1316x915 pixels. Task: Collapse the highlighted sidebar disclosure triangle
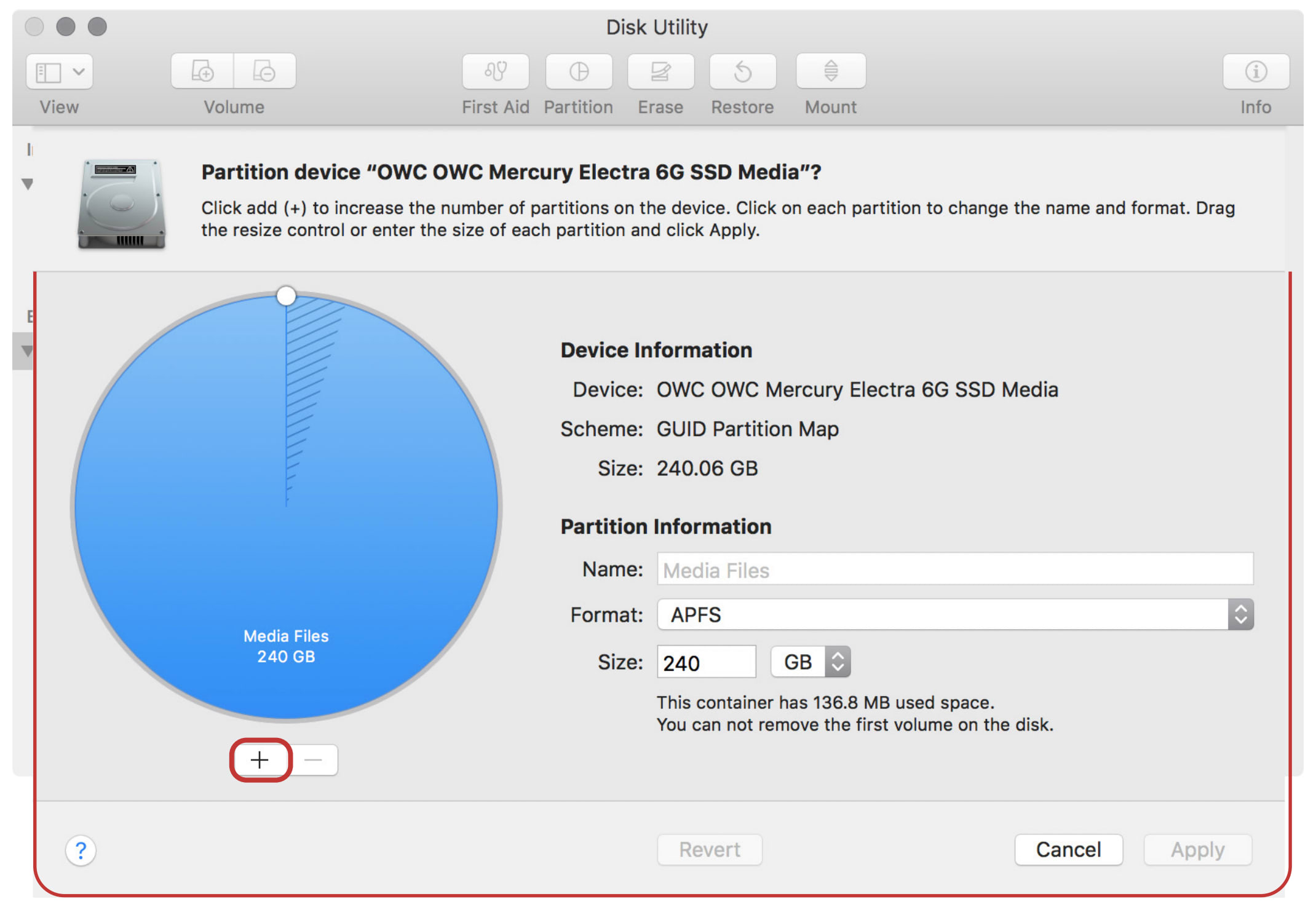point(26,351)
